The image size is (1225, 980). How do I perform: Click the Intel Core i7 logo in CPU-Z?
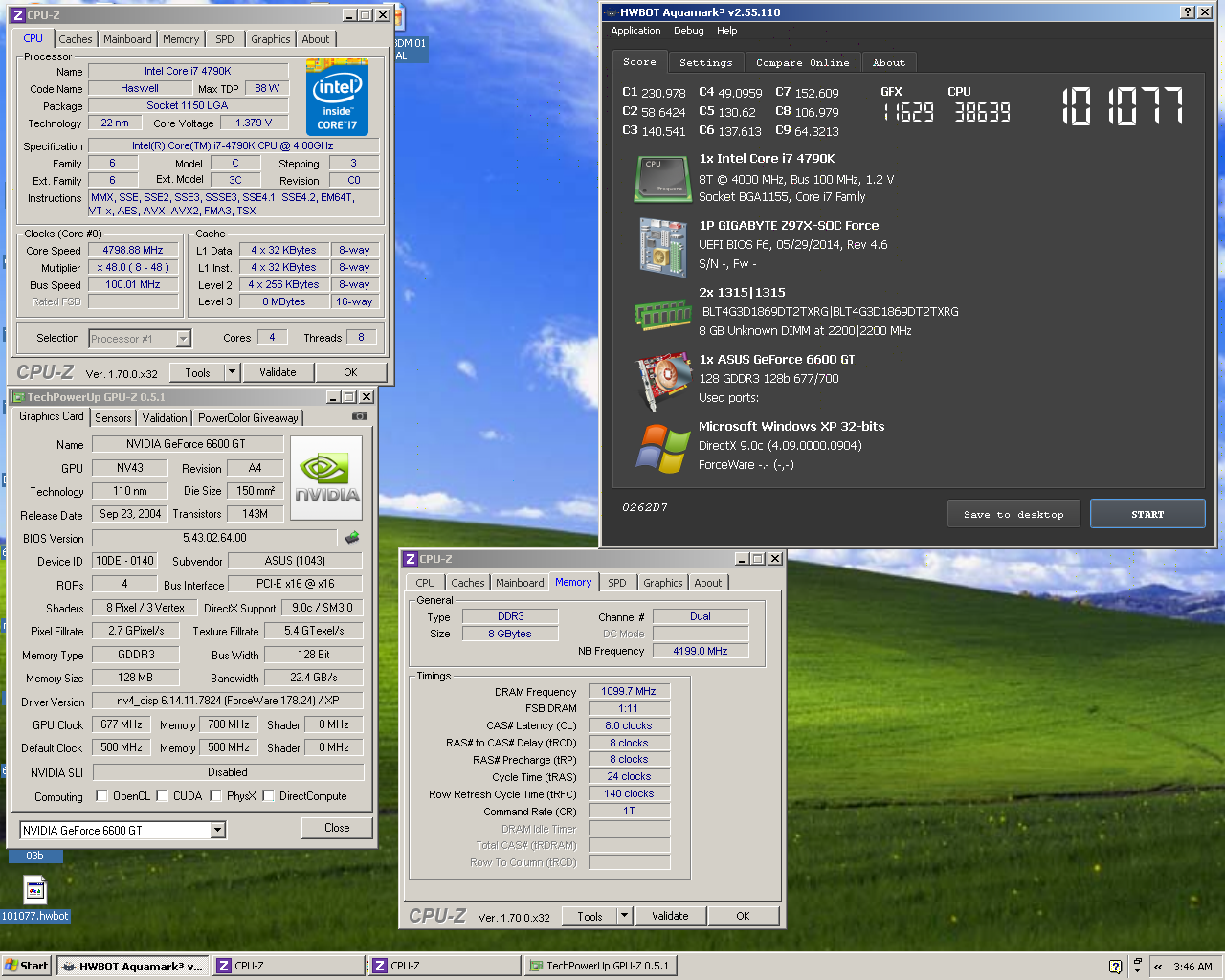click(x=337, y=98)
